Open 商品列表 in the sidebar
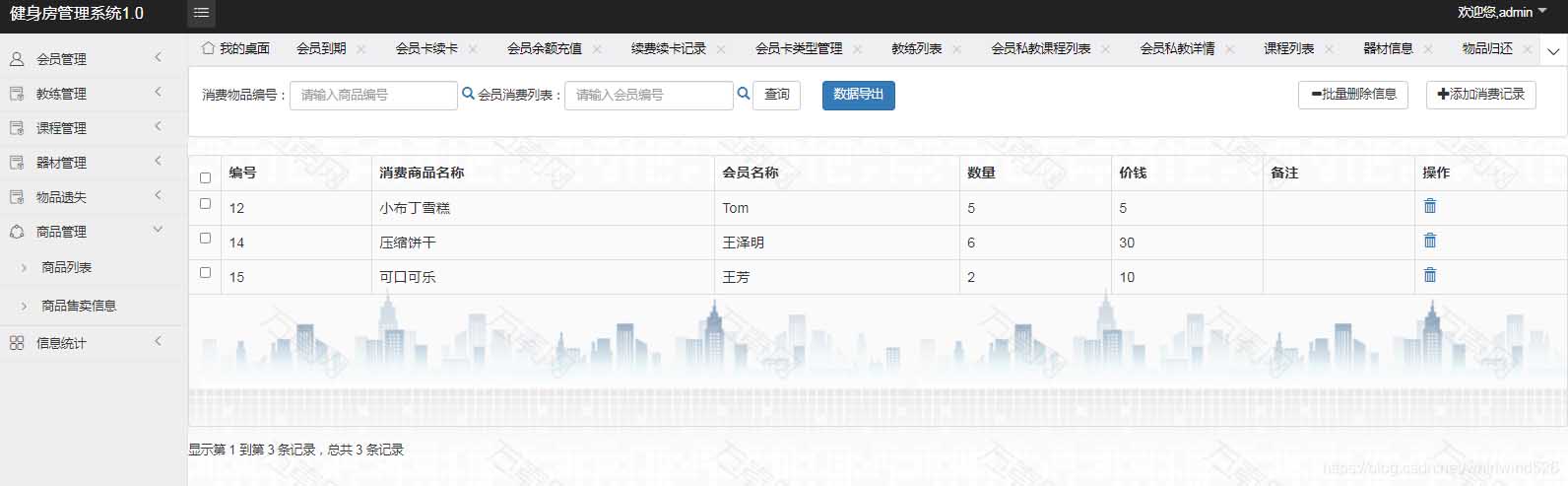Viewport: 1568px width, 486px height. pyautogui.click(x=67, y=267)
